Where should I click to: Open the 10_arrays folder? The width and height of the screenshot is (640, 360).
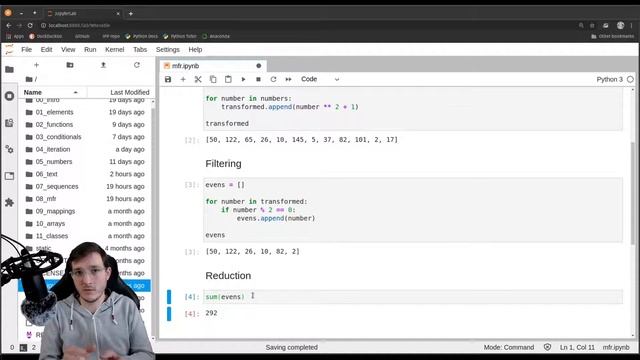tap(85, 224)
